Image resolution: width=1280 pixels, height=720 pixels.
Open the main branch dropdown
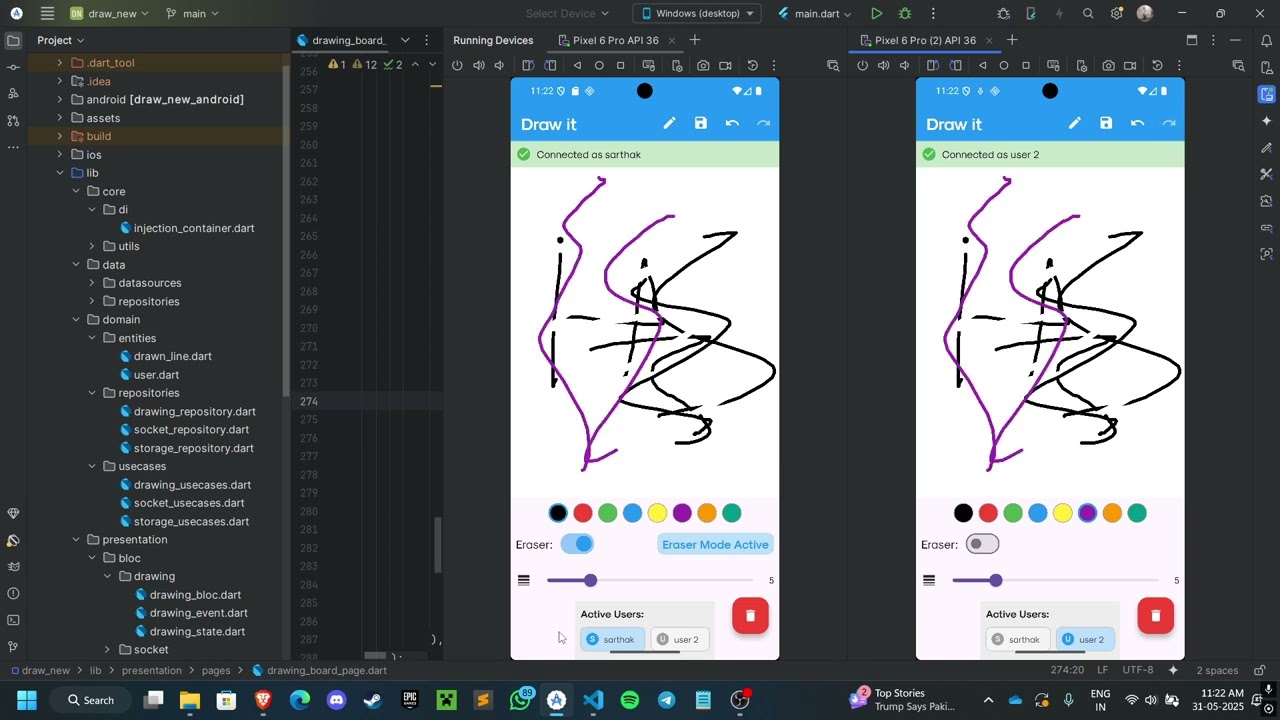coord(193,14)
